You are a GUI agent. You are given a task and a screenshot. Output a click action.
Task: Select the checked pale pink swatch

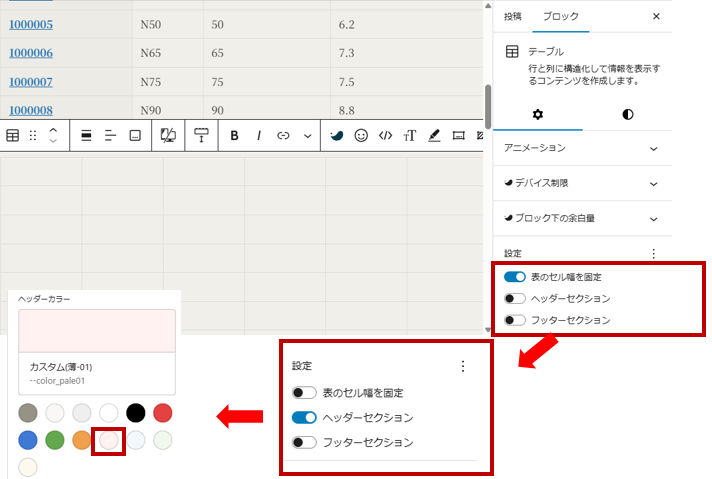point(109,440)
